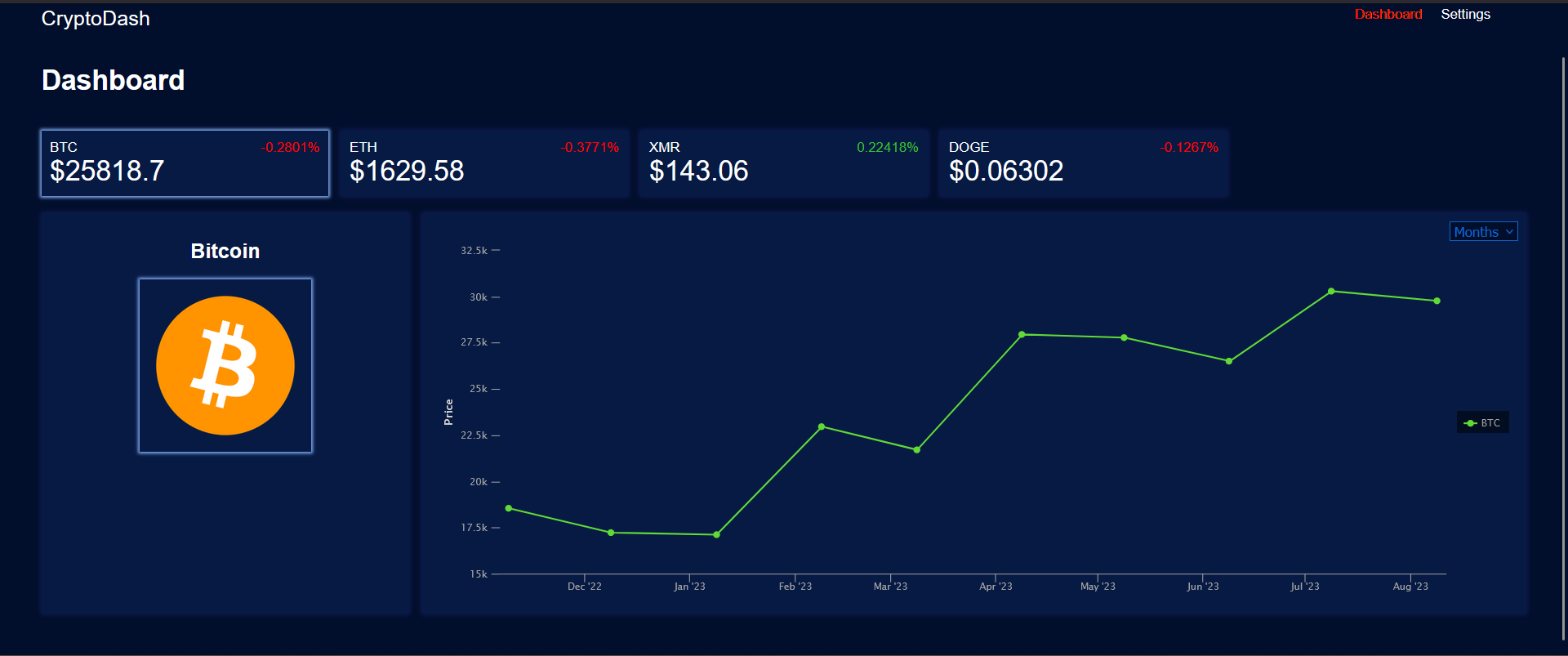
Task: Open the Dashboard nav link
Action: coord(1388,14)
